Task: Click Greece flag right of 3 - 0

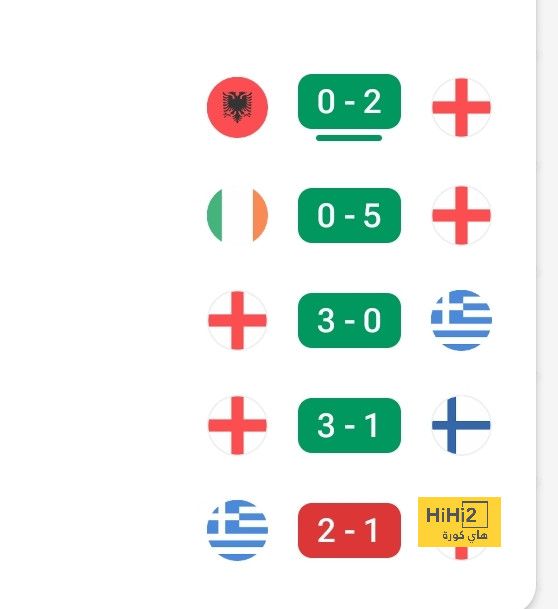Action: tap(461, 320)
